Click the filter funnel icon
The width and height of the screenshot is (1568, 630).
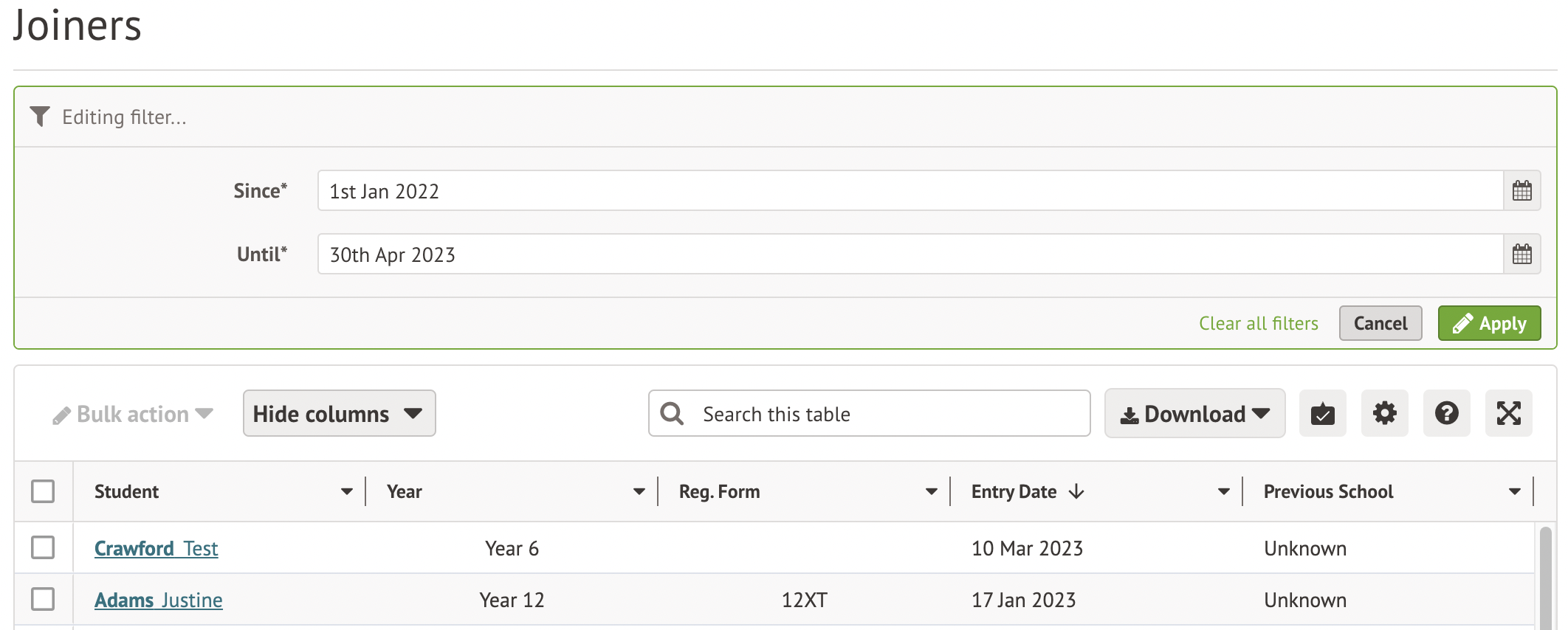coord(40,117)
